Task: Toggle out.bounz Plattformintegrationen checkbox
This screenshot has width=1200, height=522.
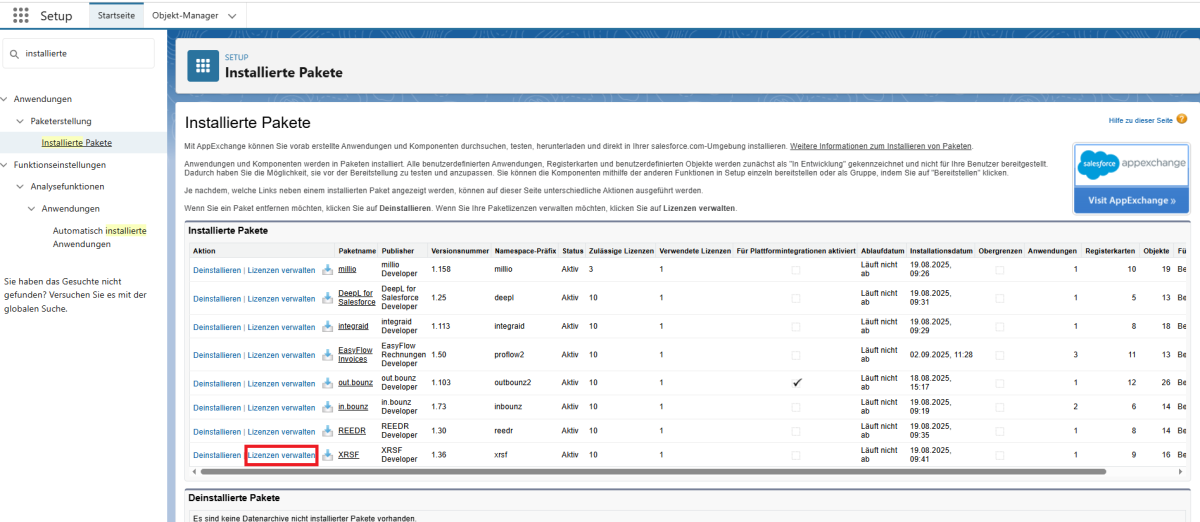Action: [796, 383]
